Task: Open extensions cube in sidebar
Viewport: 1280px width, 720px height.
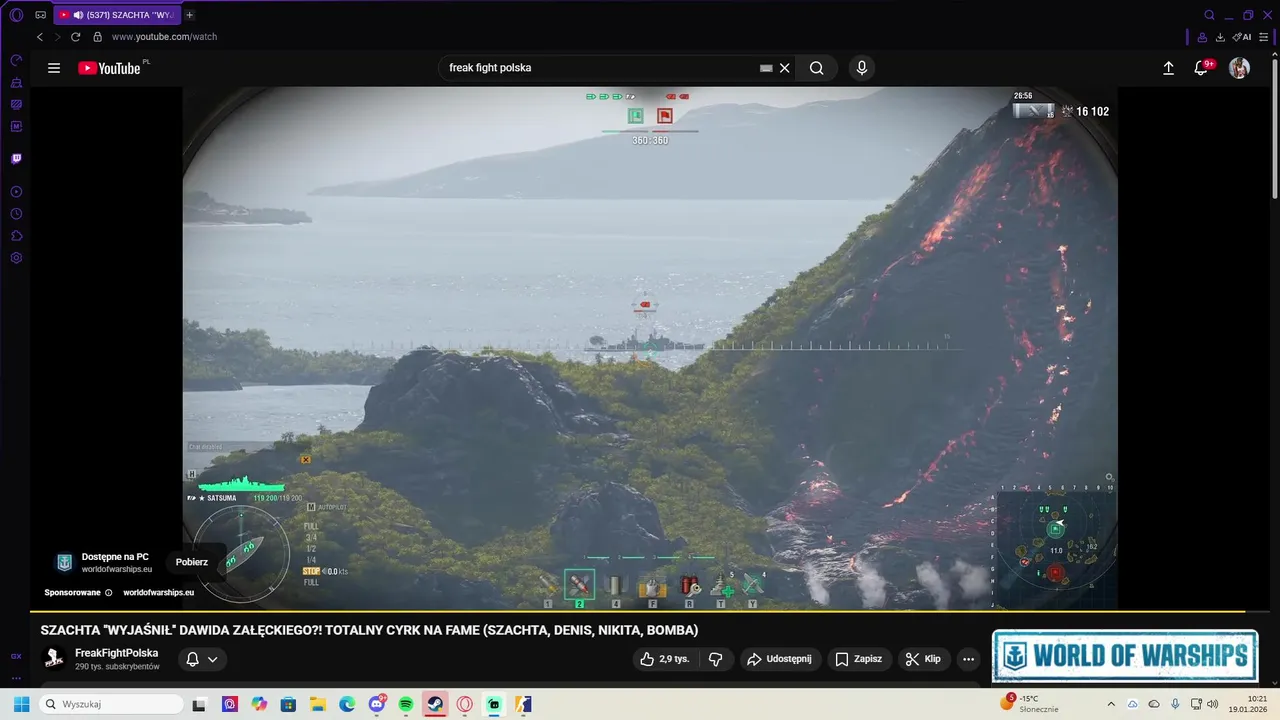Action: (16, 236)
